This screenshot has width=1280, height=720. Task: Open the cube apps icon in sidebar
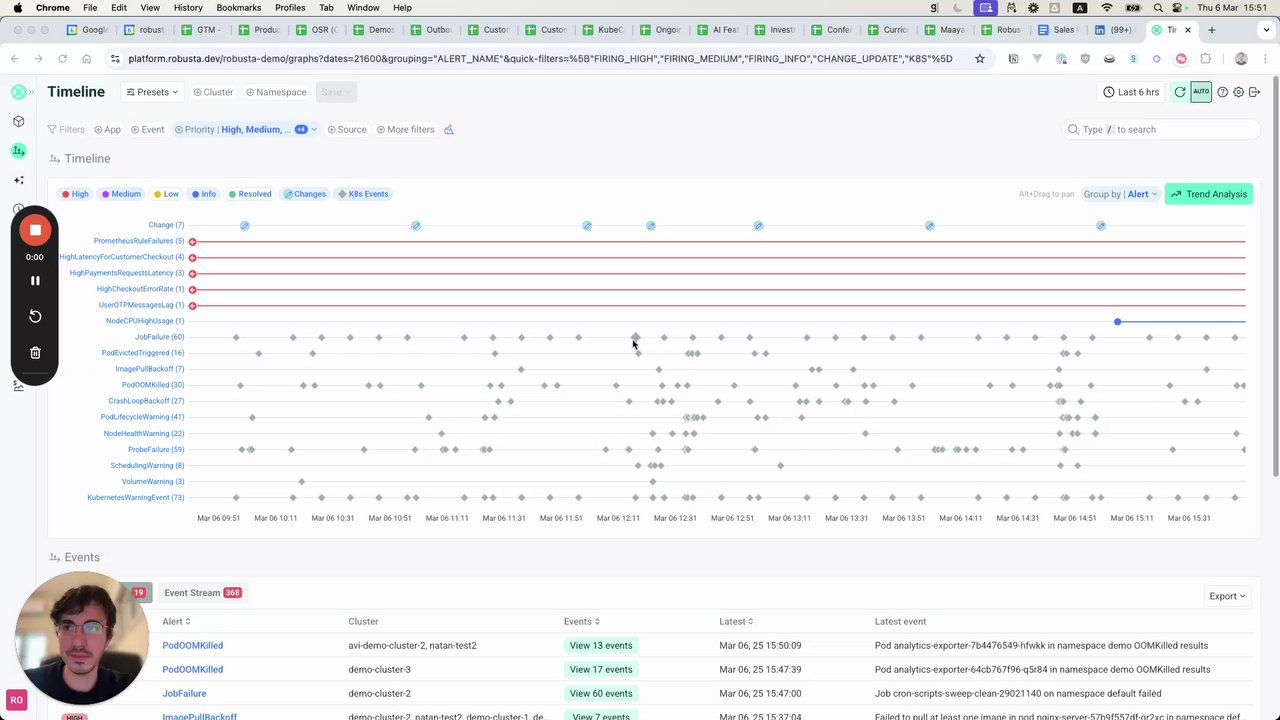[18, 121]
